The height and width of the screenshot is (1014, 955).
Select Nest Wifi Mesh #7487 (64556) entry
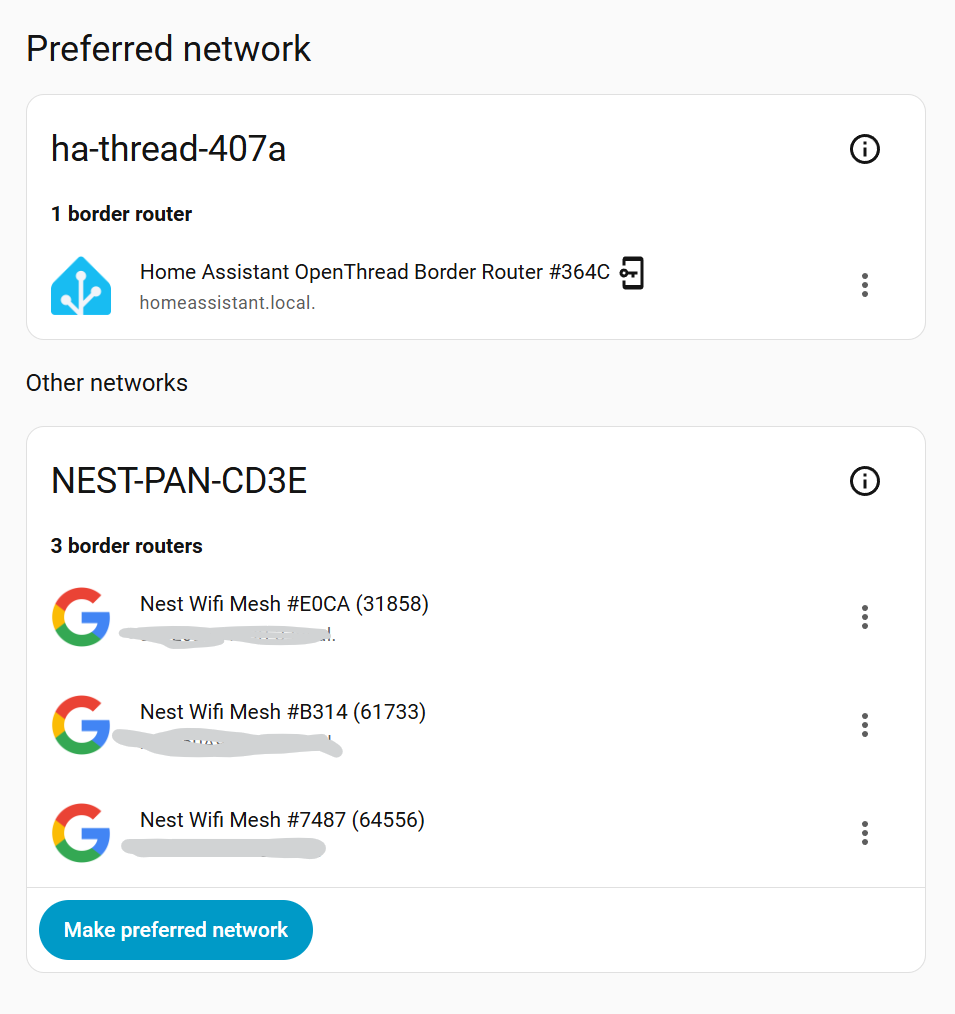(x=282, y=820)
